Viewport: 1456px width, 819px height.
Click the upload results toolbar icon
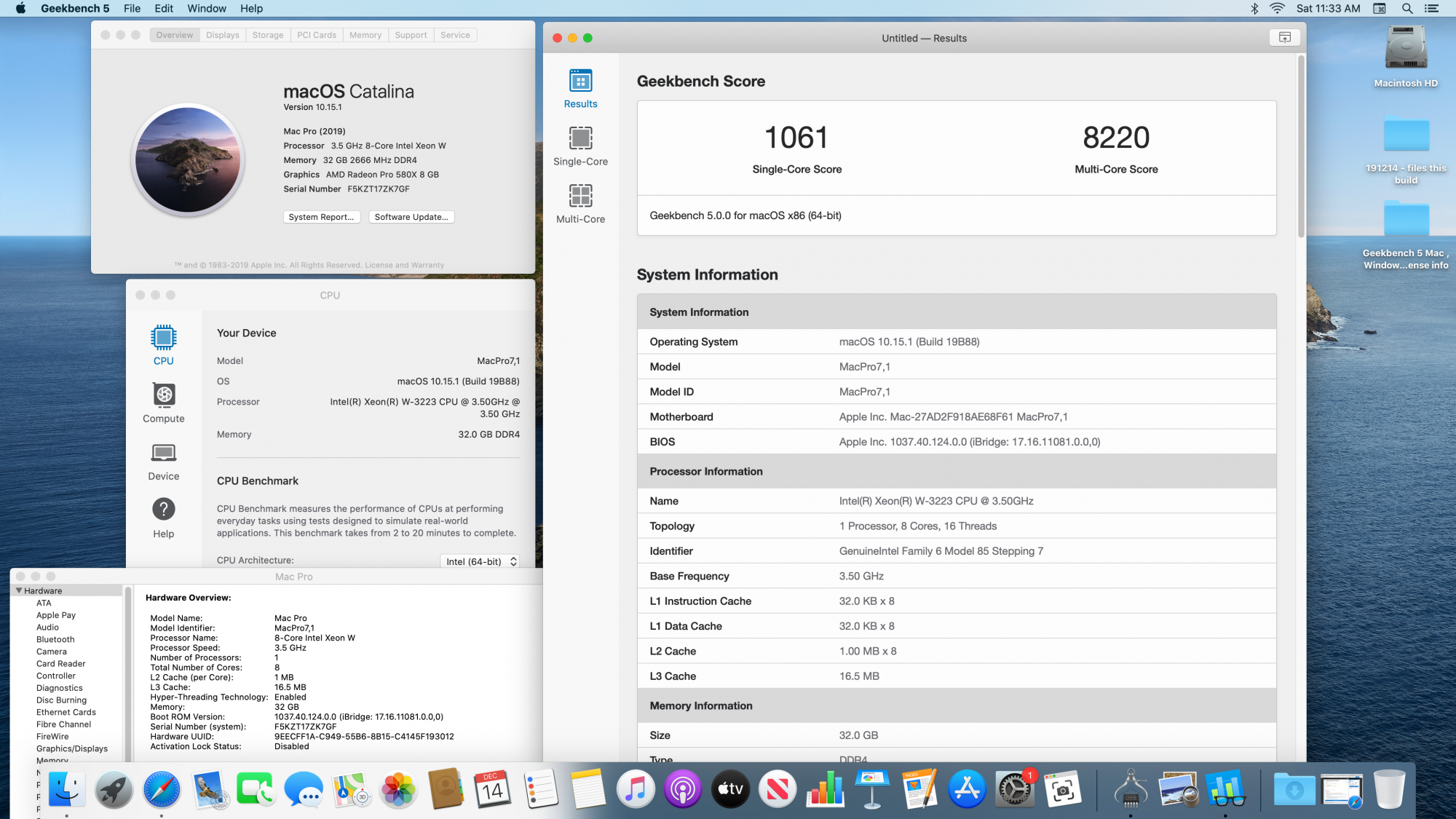(1284, 38)
